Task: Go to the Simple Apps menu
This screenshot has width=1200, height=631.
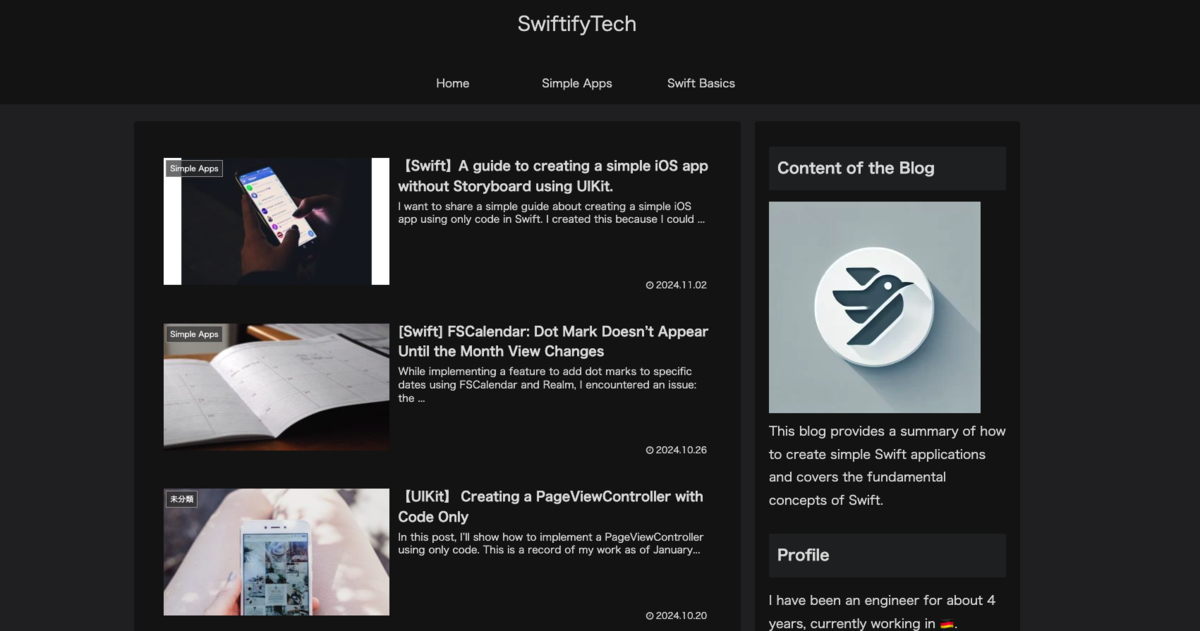Action: 577,83
